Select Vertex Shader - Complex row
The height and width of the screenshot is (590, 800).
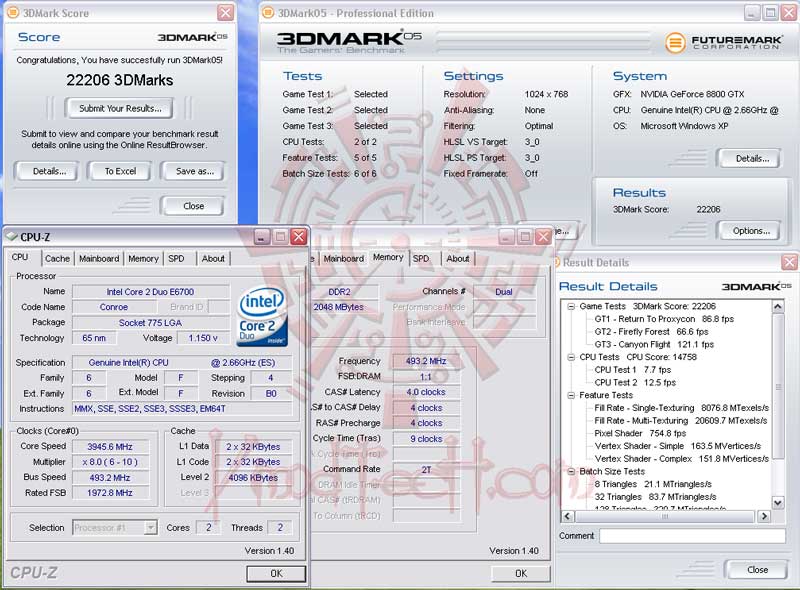(681, 459)
